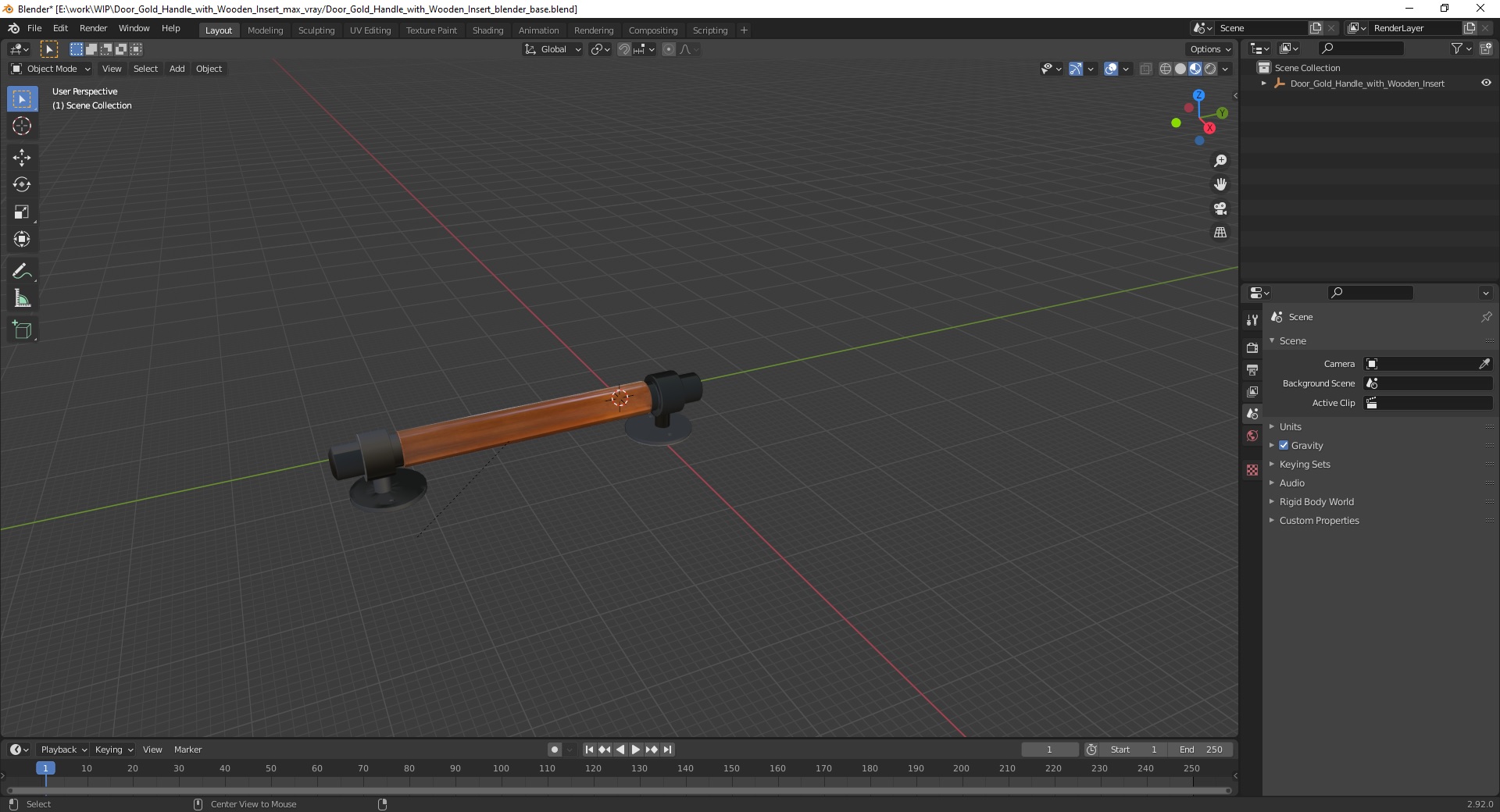Activate the Rotate tool
The height and width of the screenshot is (812, 1500).
click(x=22, y=185)
